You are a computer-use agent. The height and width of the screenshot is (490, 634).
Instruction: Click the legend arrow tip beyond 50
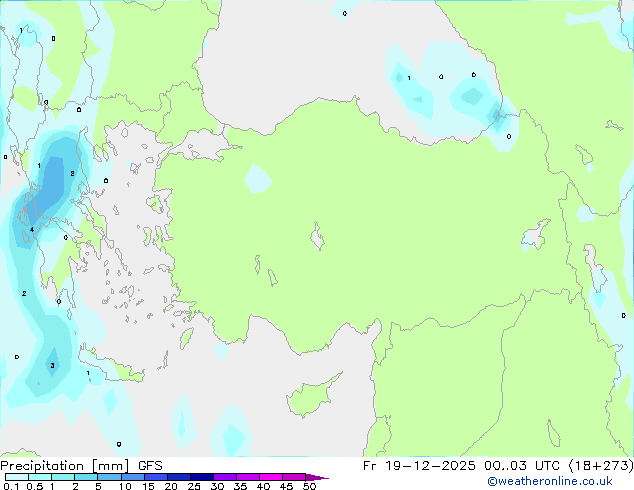(x=317, y=477)
